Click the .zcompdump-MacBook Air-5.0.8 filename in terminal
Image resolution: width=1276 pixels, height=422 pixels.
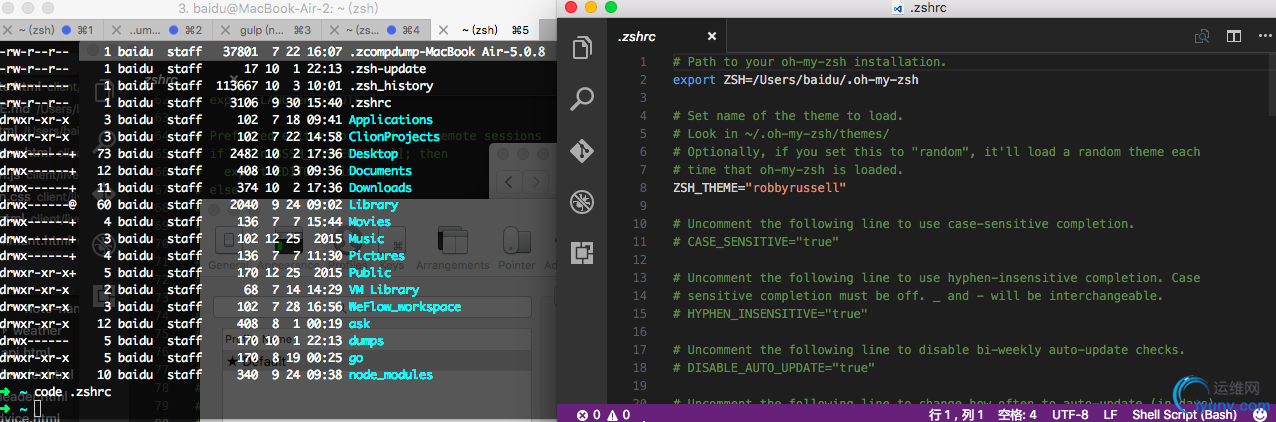(x=447, y=52)
